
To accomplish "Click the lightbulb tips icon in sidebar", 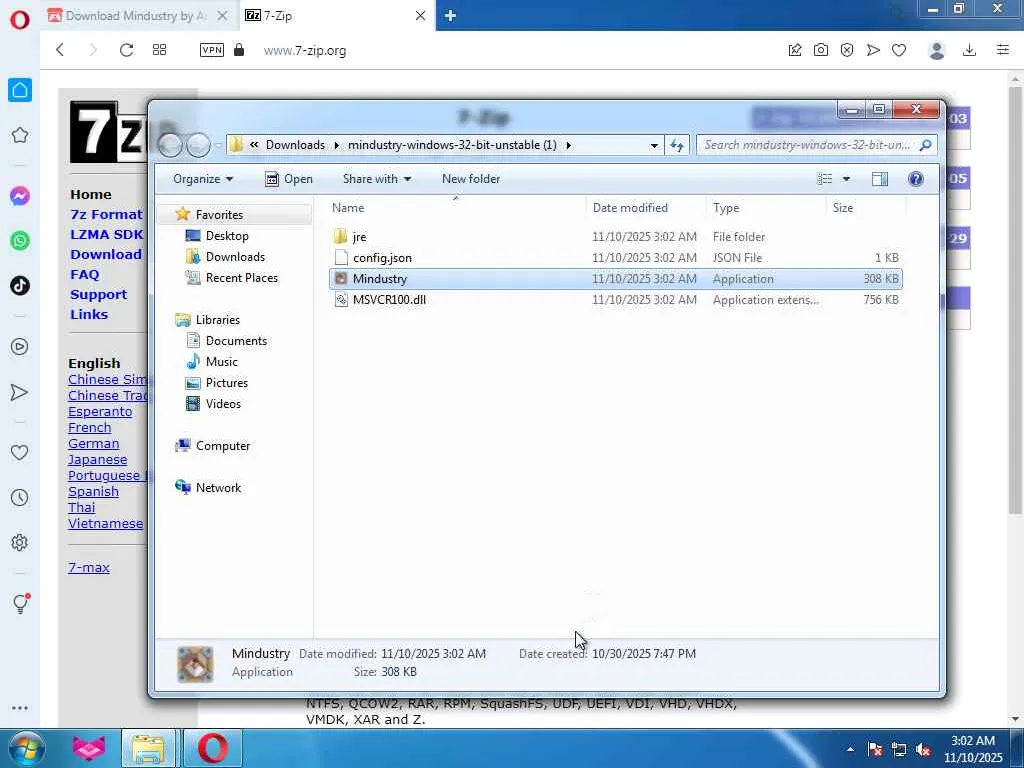I will coord(20,603).
